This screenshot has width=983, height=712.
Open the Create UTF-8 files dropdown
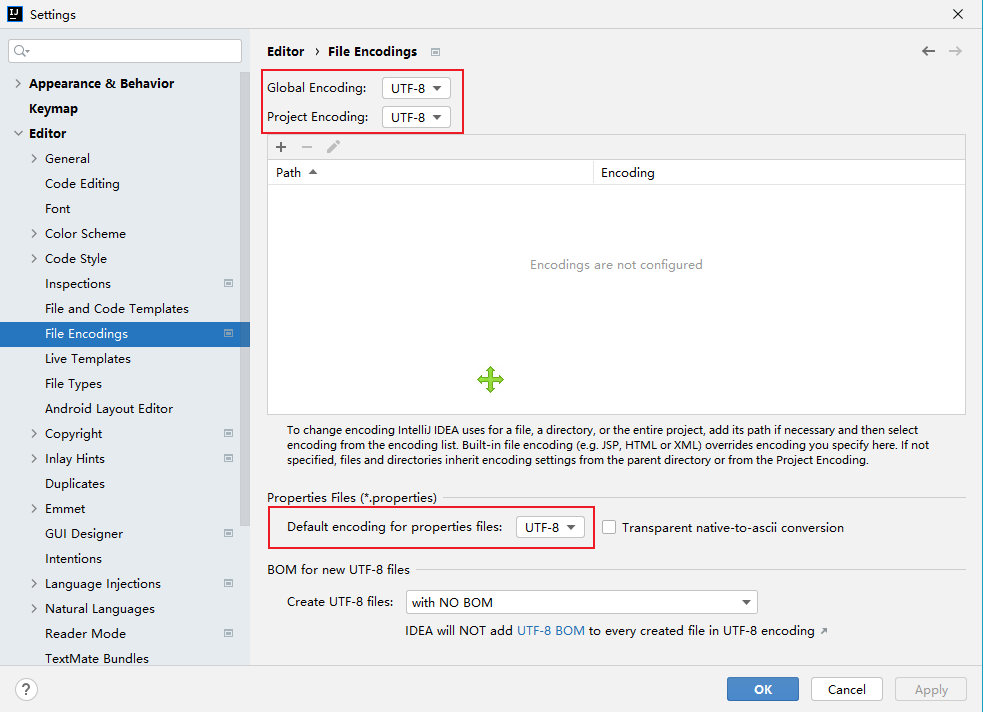pos(582,602)
